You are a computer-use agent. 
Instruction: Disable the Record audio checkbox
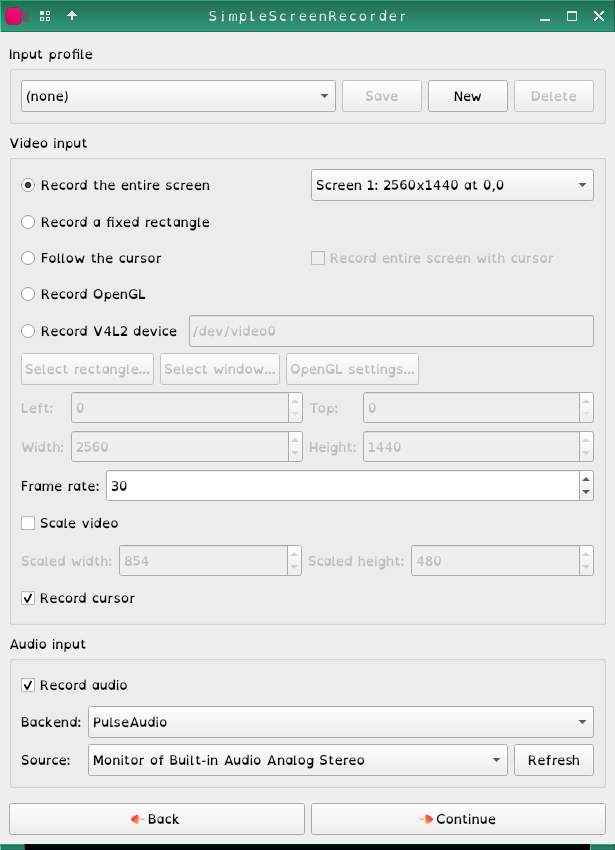(28, 685)
